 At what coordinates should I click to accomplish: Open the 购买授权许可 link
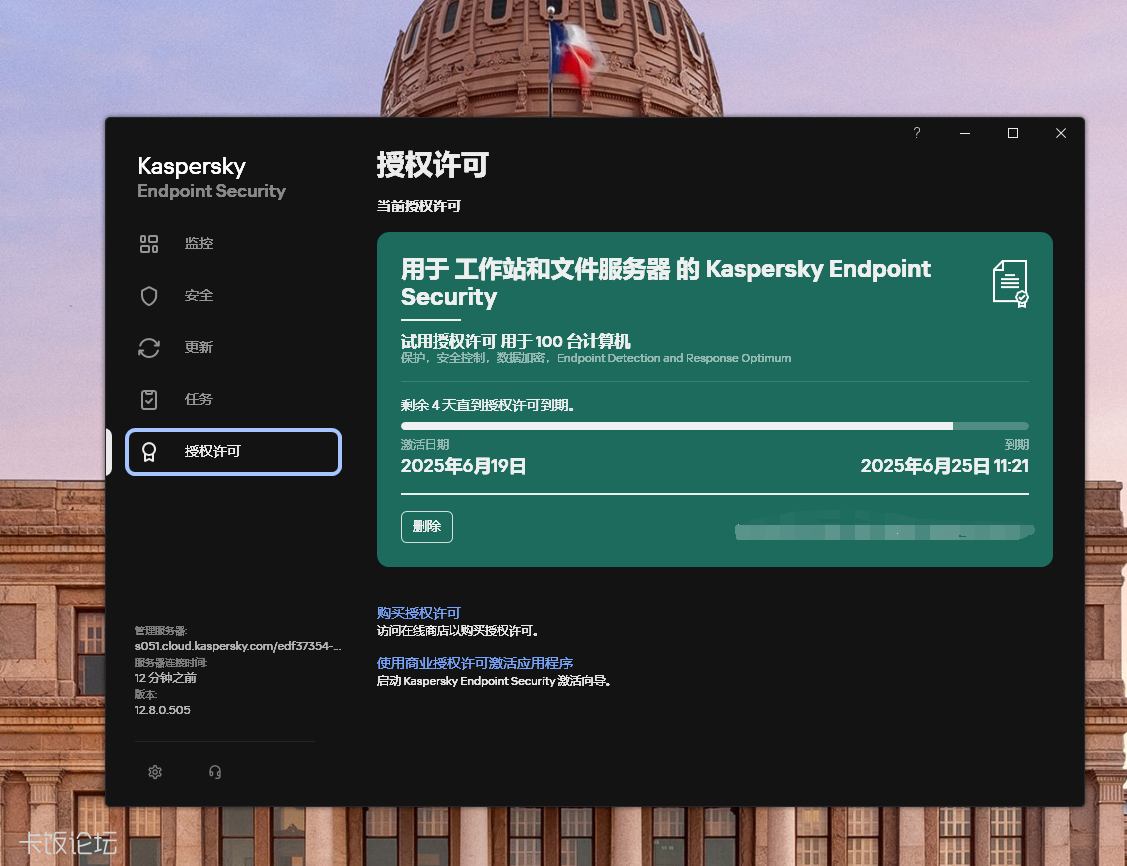pyautogui.click(x=418, y=613)
